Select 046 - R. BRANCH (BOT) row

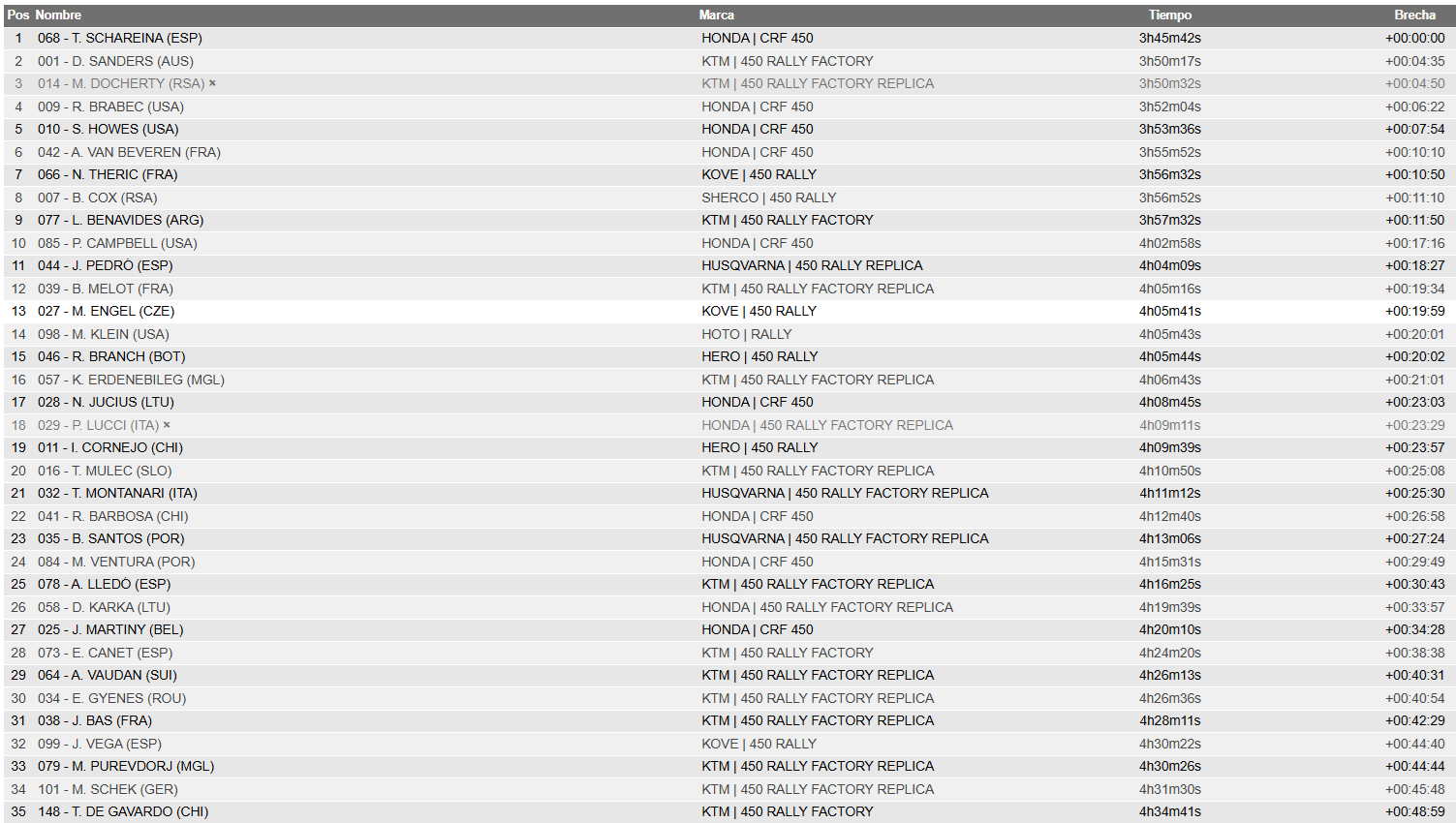(728, 356)
